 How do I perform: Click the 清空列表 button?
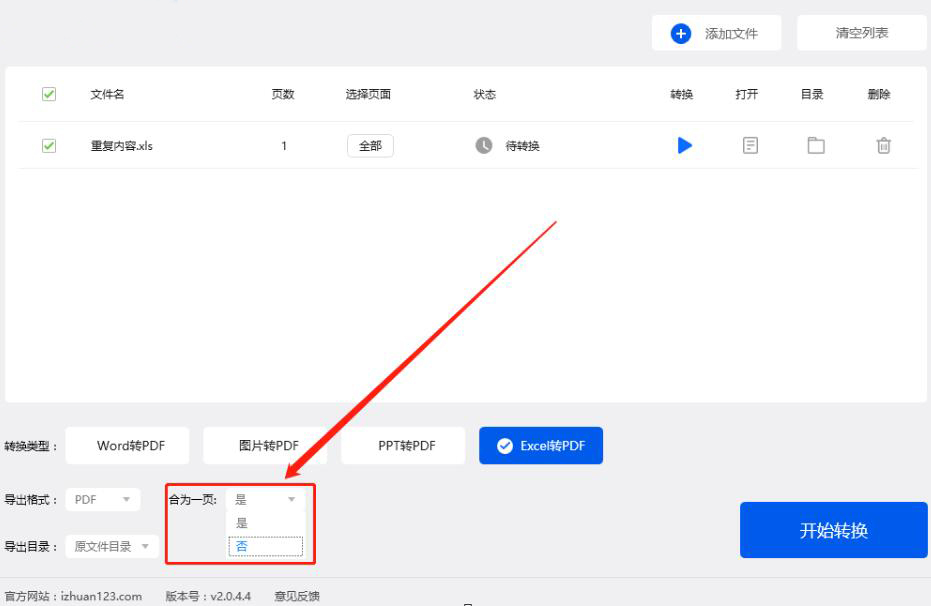click(x=862, y=33)
